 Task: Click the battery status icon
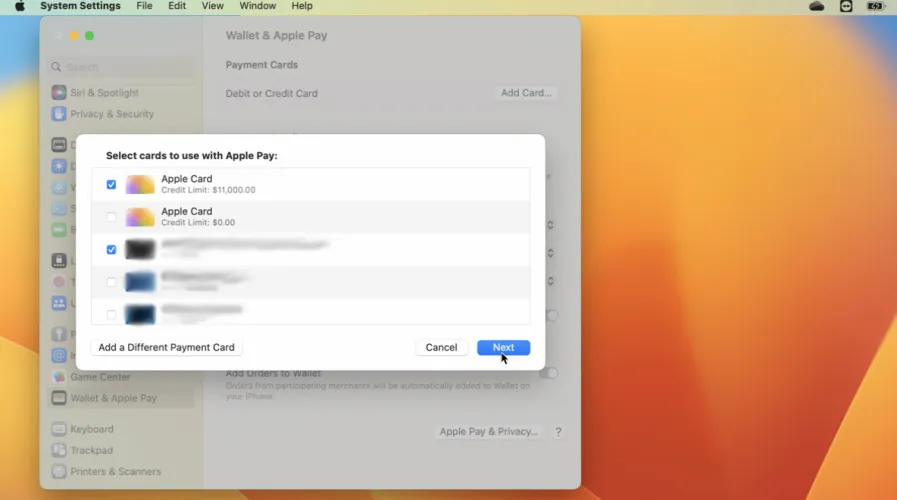tap(876, 6)
